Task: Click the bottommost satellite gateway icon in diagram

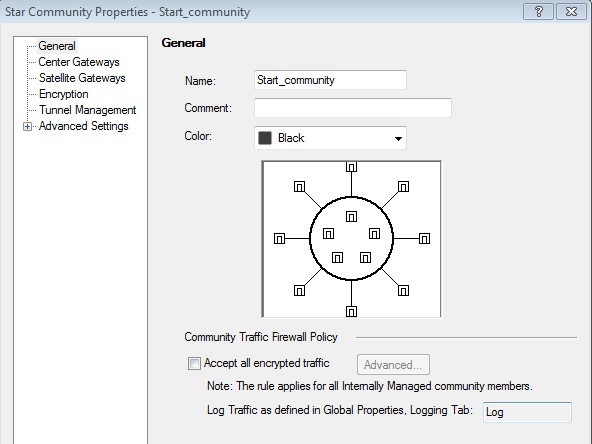Action: [x=352, y=311]
